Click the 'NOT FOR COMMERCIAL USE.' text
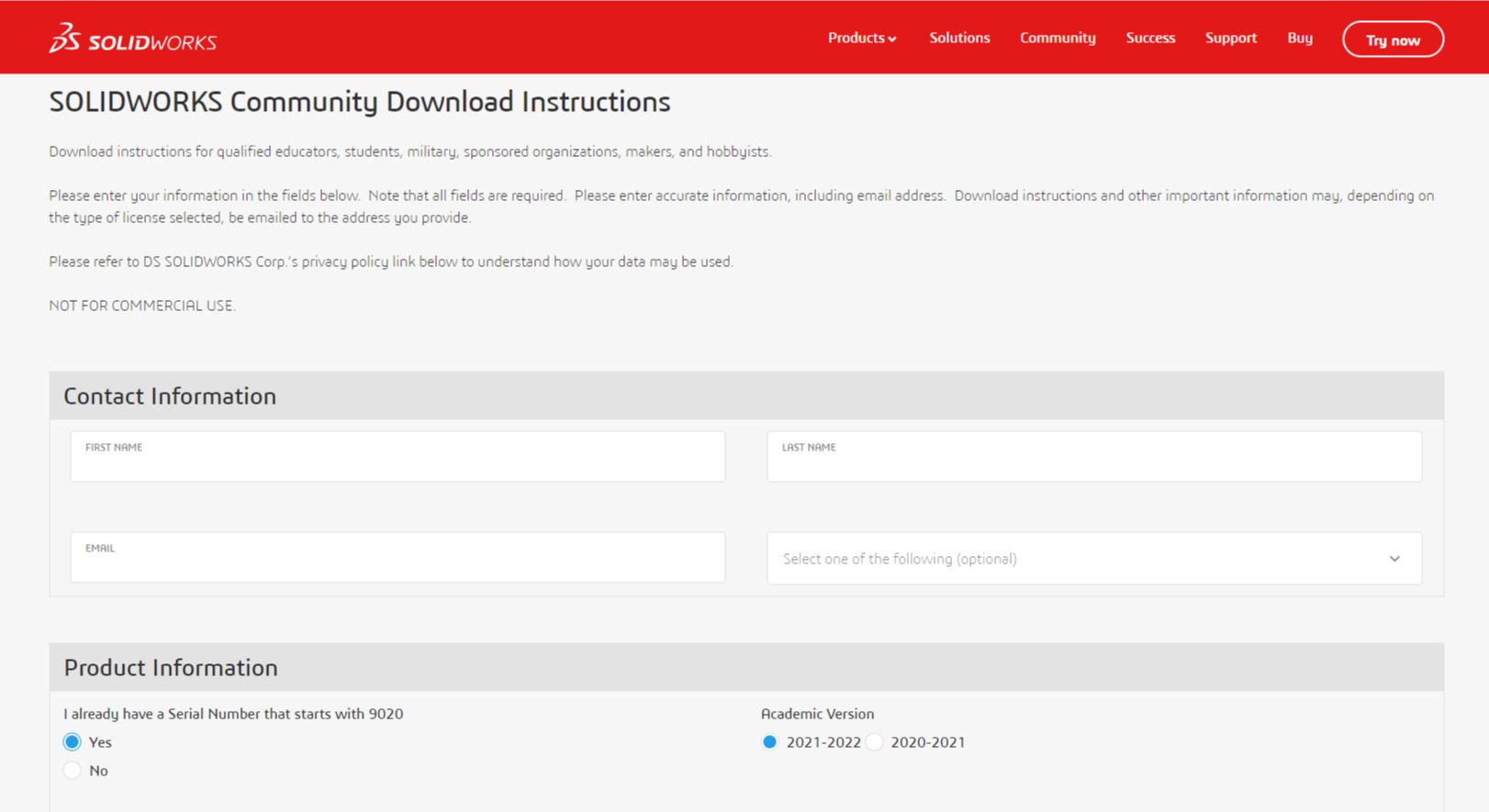 pyautogui.click(x=142, y=306)
